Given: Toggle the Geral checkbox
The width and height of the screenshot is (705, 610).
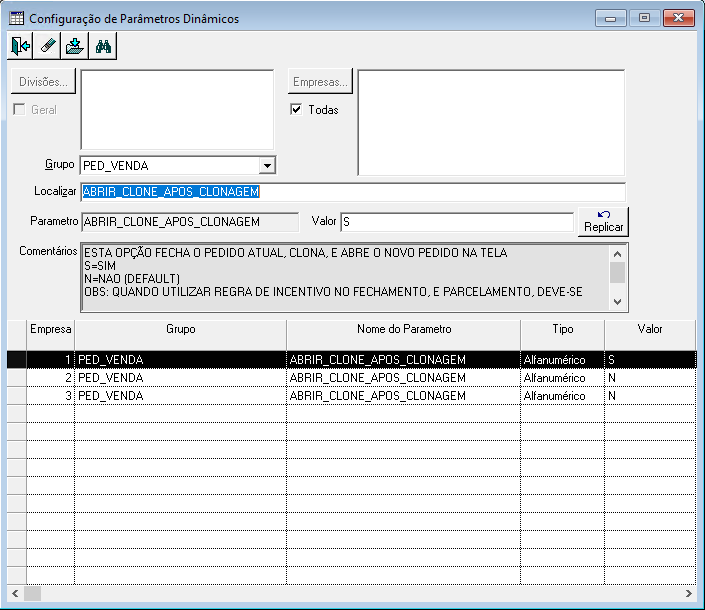Looking at the screenshot, I should pyautogui.click(x=19, y=109).
